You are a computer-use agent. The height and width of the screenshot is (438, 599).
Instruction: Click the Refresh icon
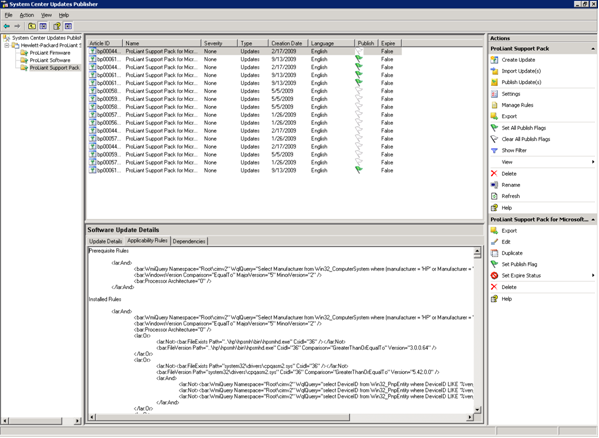coord(494,196)
